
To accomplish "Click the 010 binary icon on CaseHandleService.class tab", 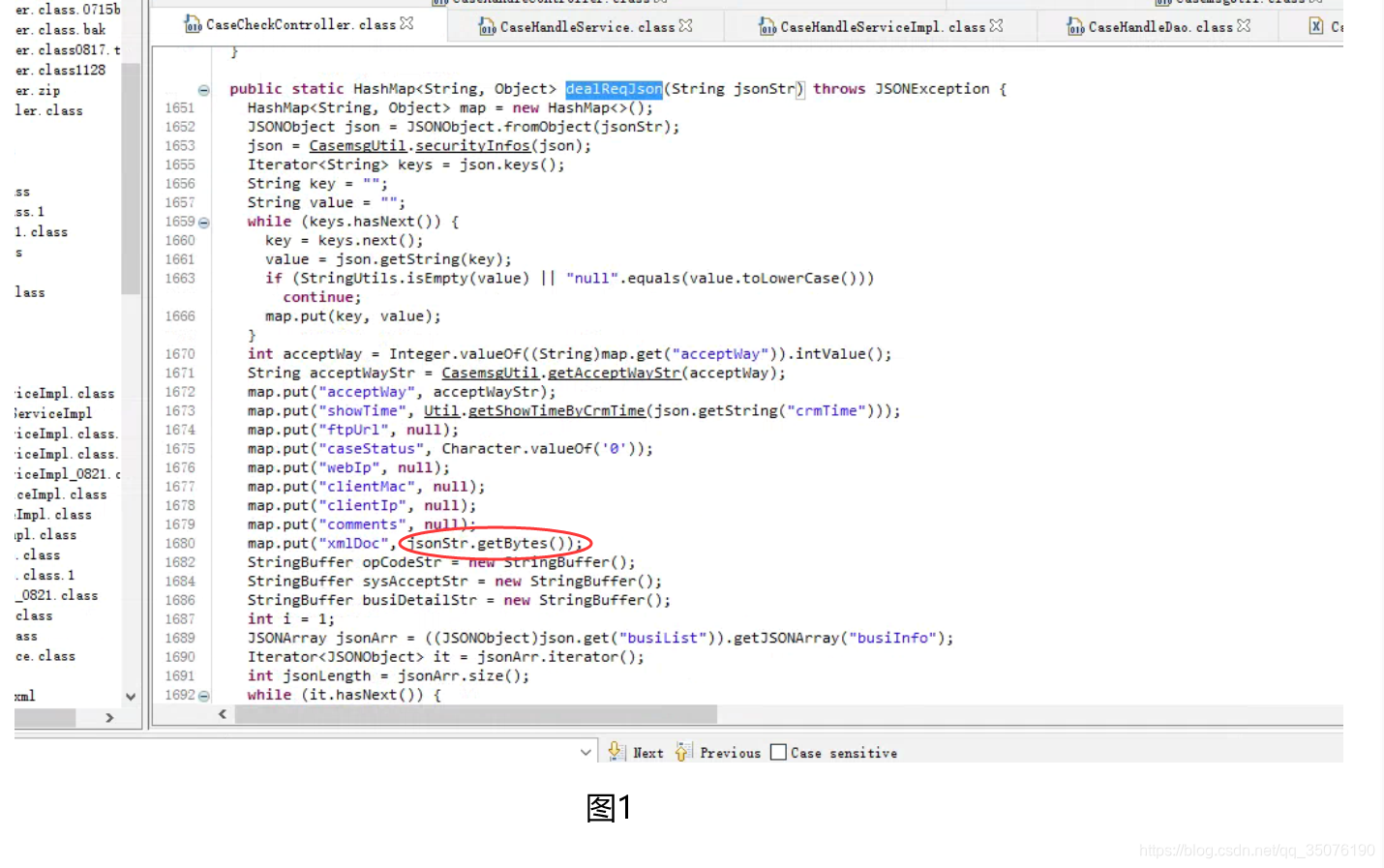I will point(488,27).
